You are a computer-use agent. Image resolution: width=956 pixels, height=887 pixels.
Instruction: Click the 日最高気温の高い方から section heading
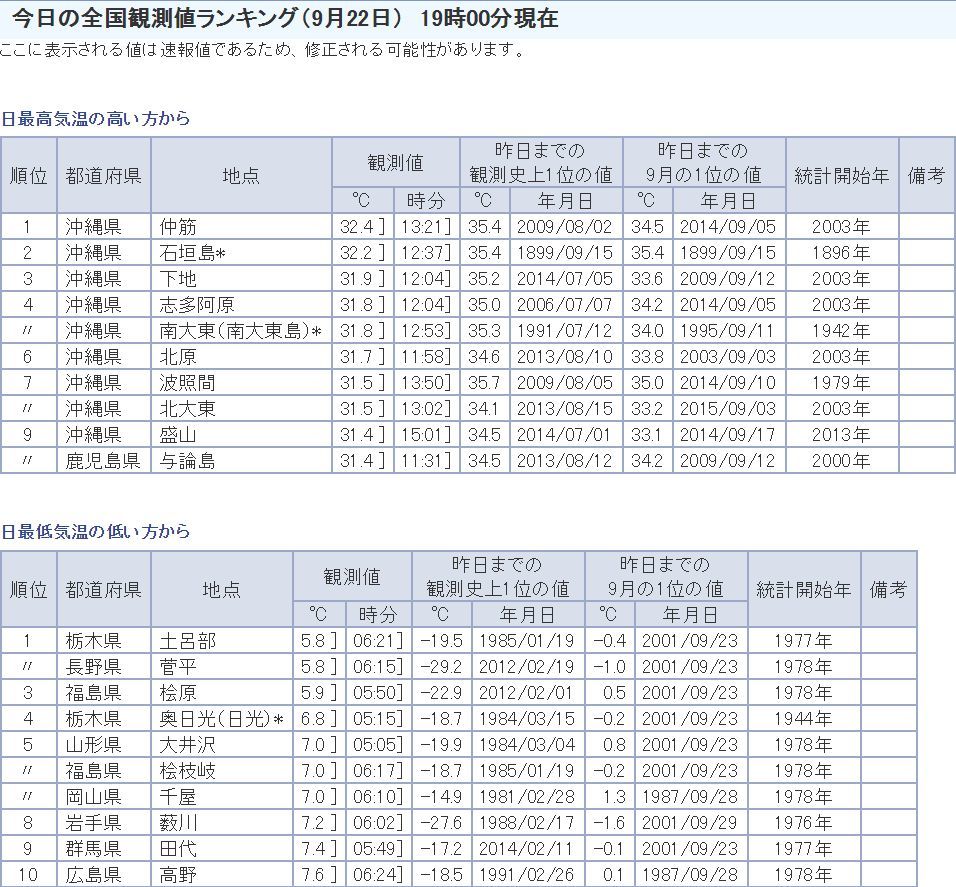click(x=95, y=118)
